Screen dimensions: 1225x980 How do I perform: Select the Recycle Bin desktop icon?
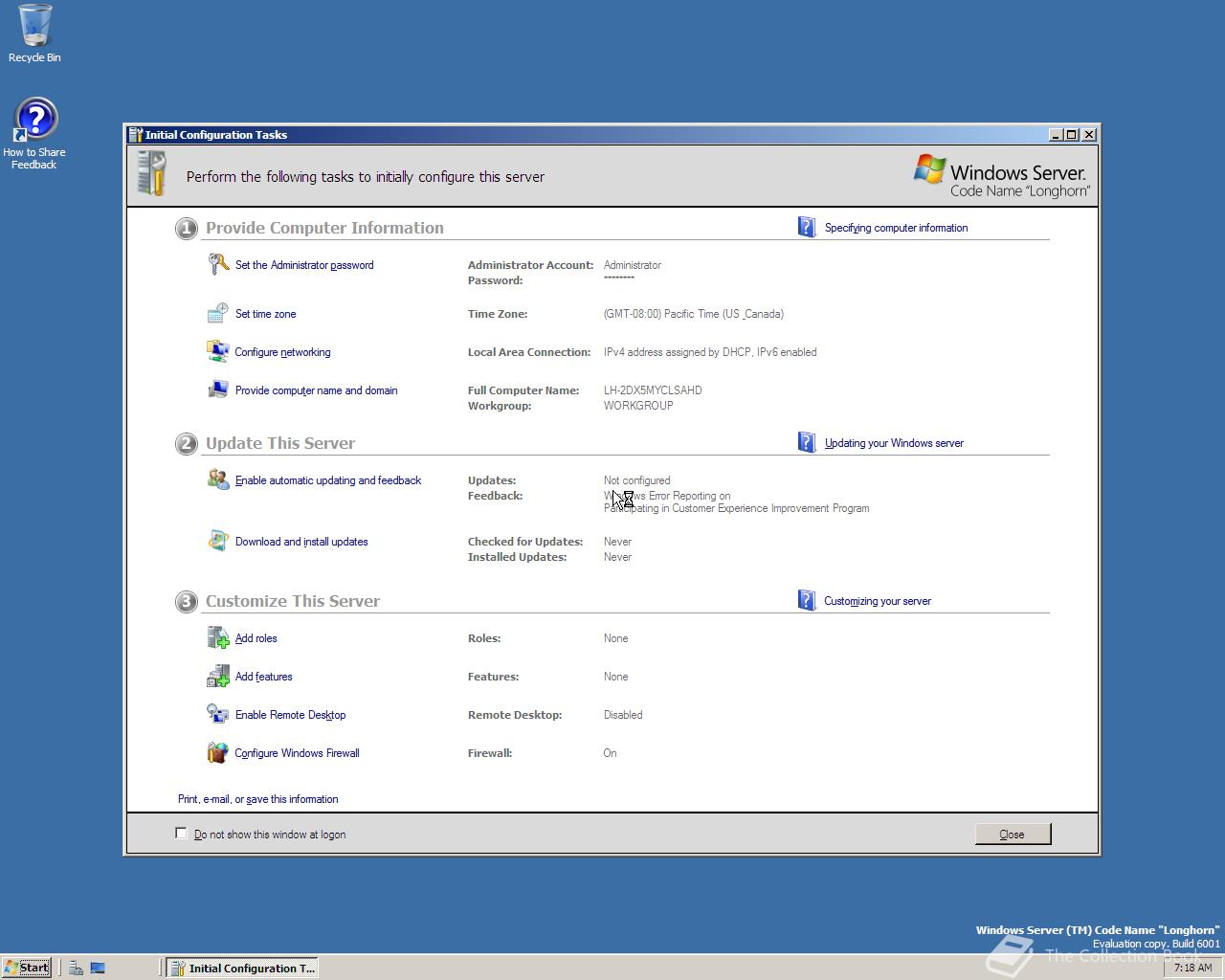pos(34,33)
